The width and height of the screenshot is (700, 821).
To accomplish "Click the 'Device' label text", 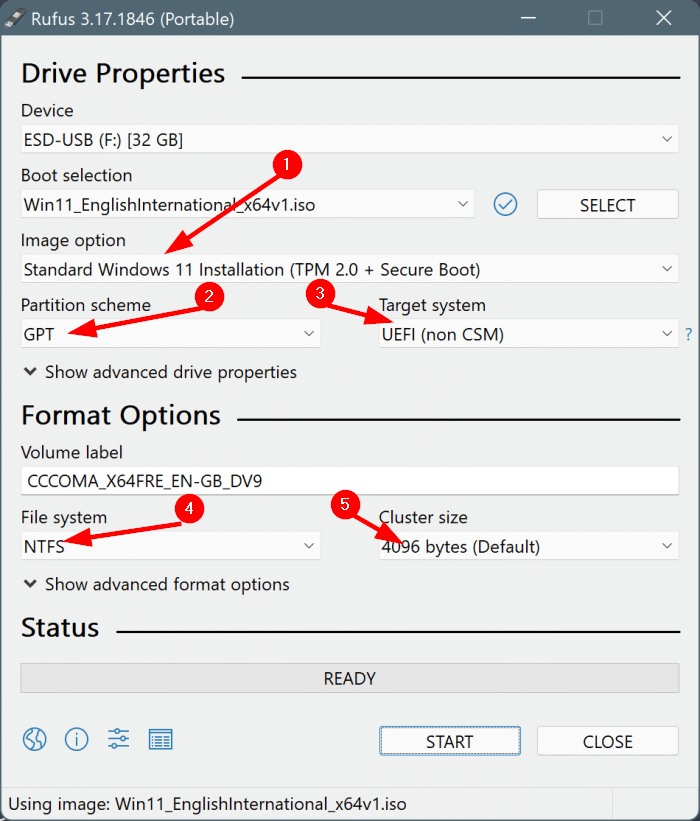I will 47,110.
